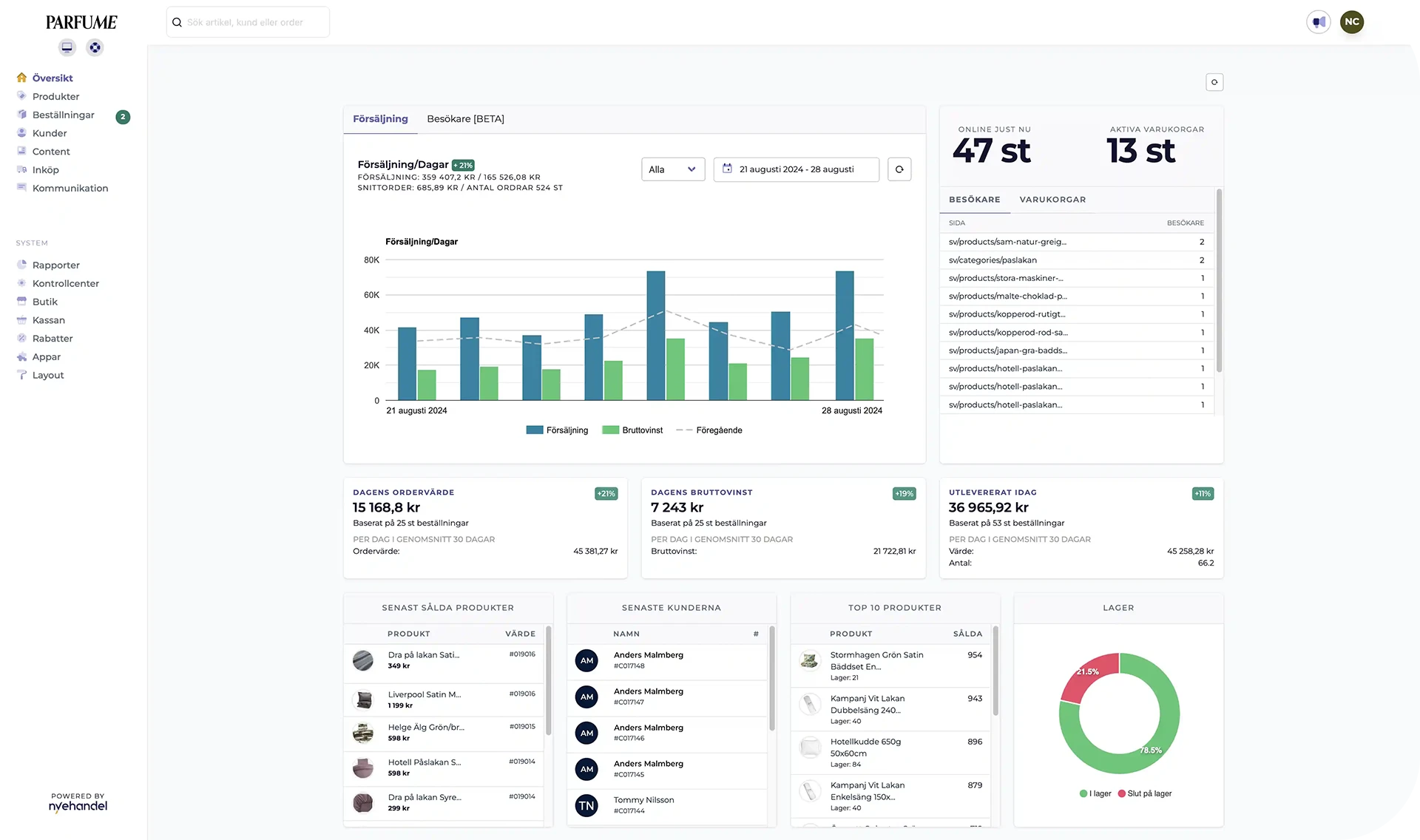Open Kontrollcenter in the sidebar
This screenshot has height=840, width=1420.
(x=66, y=283)
